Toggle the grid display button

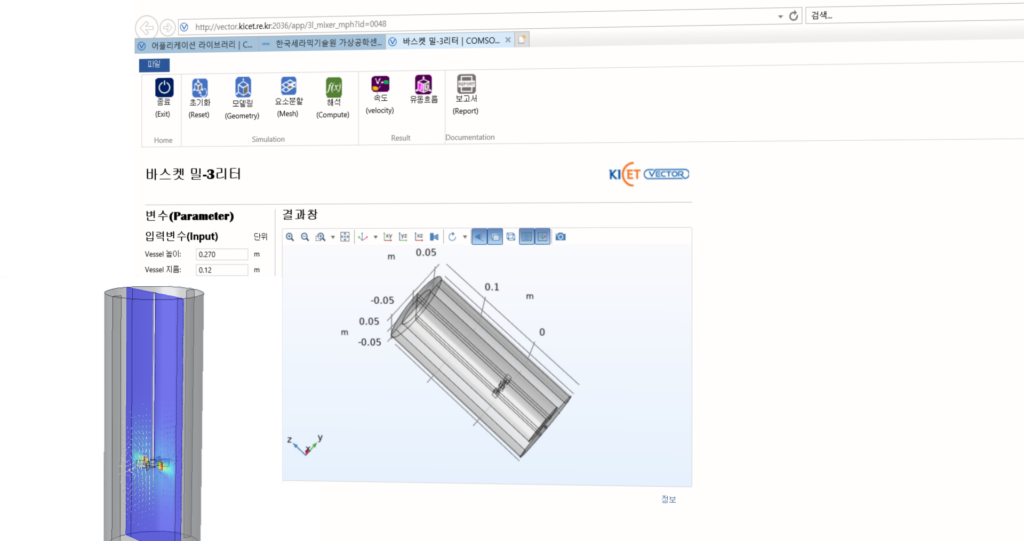(x=526, y=237)
